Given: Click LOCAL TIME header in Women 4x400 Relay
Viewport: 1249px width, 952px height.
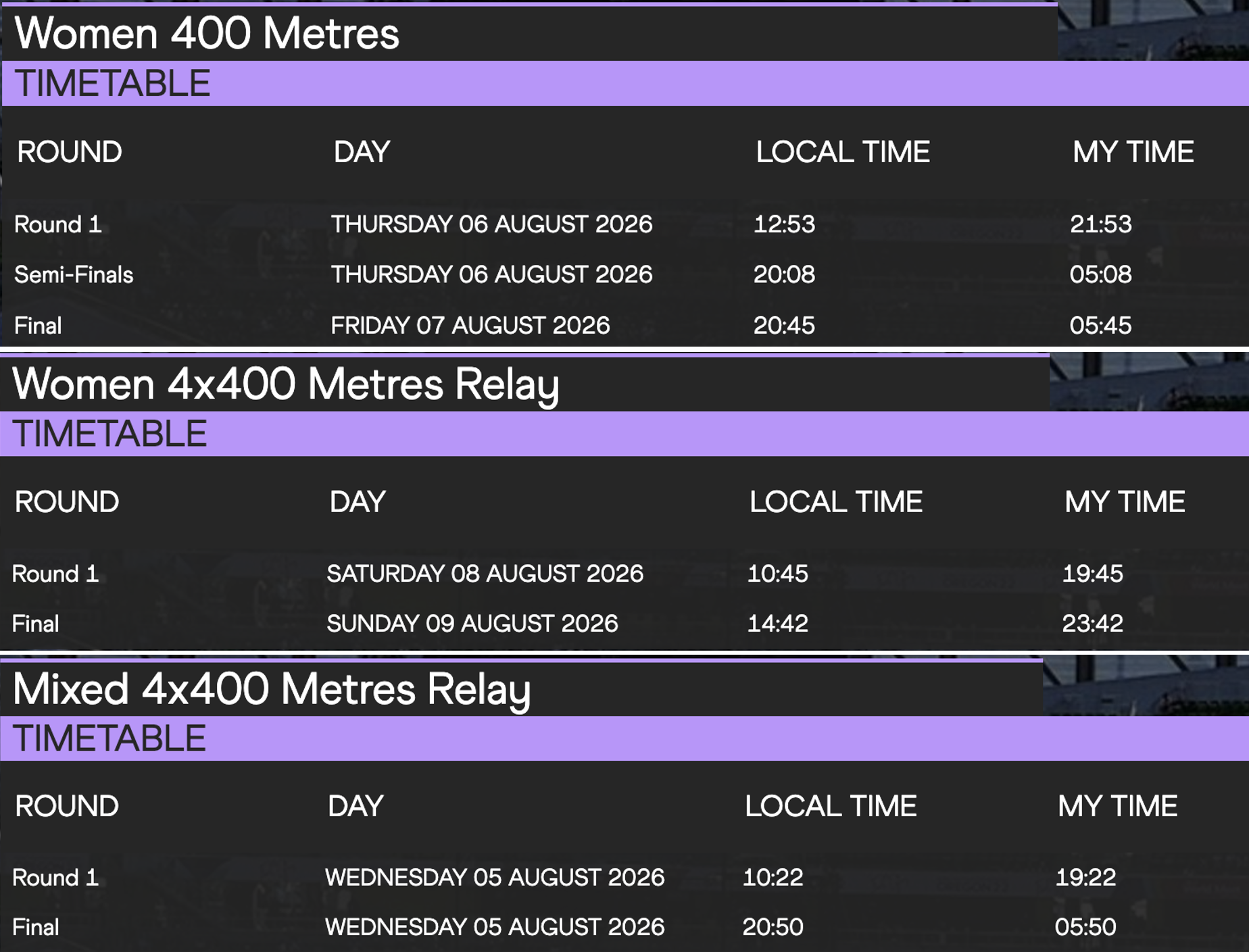Looking at the screenshot, I should click(836, 502).
